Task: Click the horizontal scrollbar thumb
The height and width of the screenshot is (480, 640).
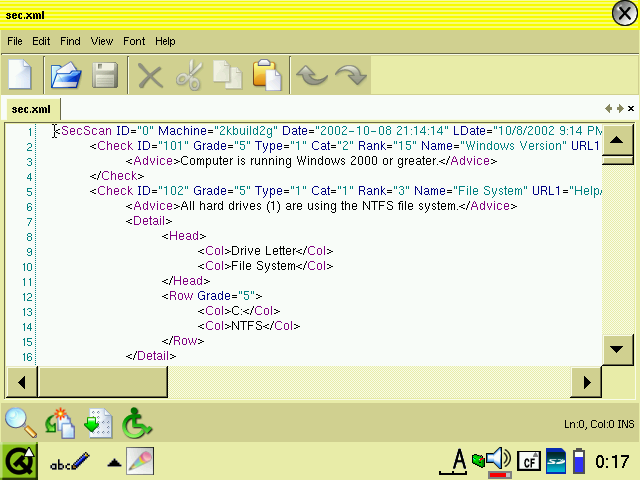Action: 102,382
